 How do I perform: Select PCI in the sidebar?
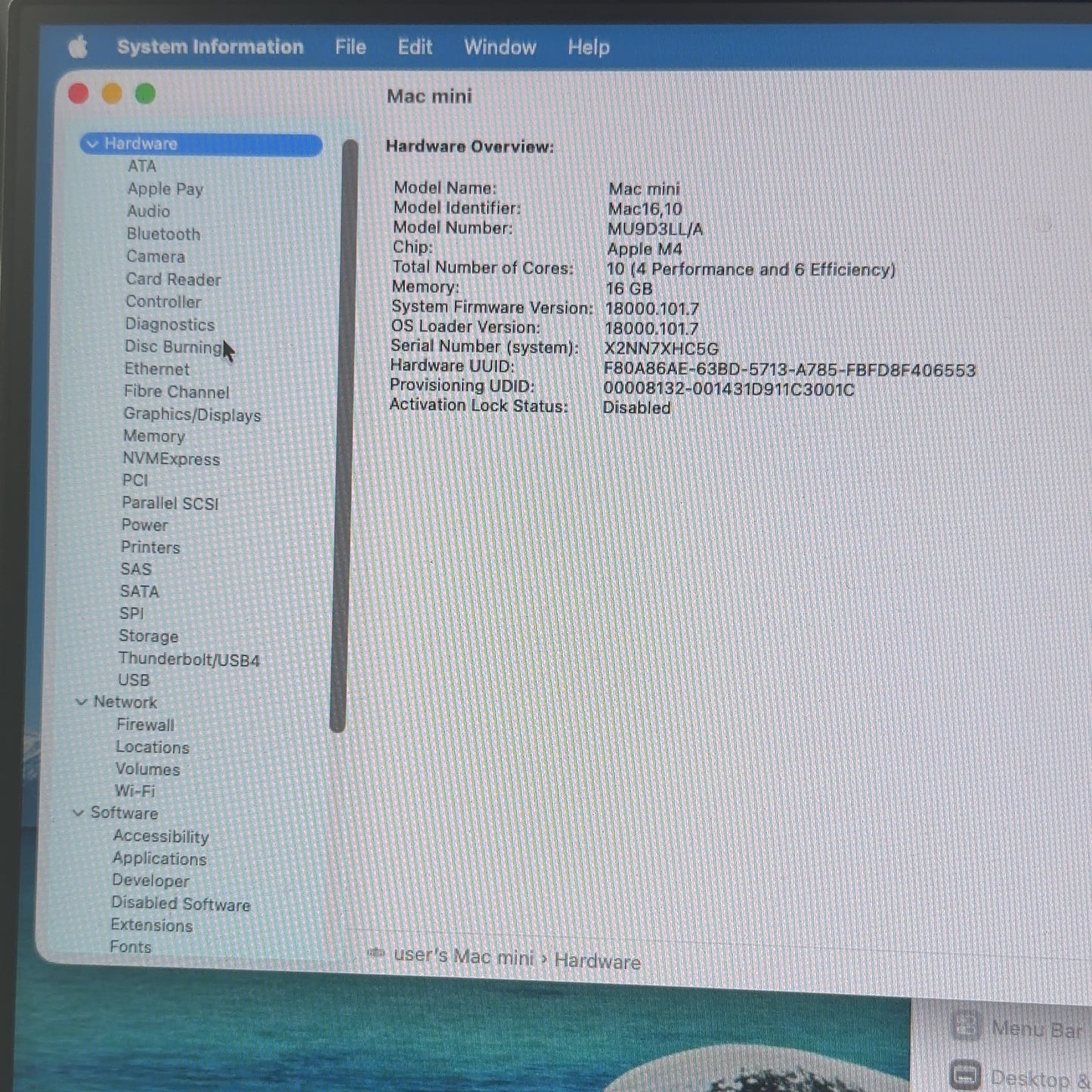coord(135,481)
